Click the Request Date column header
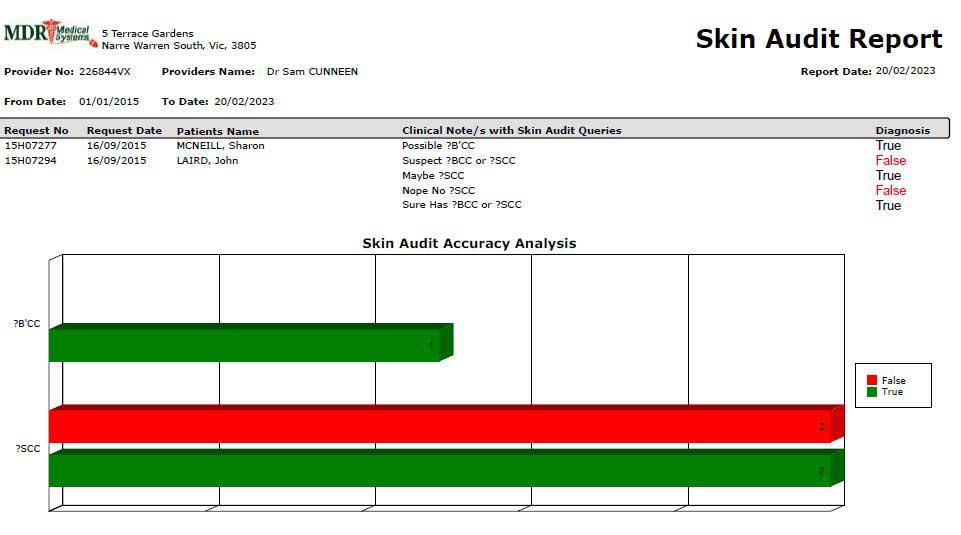 [x=124, y=131]
